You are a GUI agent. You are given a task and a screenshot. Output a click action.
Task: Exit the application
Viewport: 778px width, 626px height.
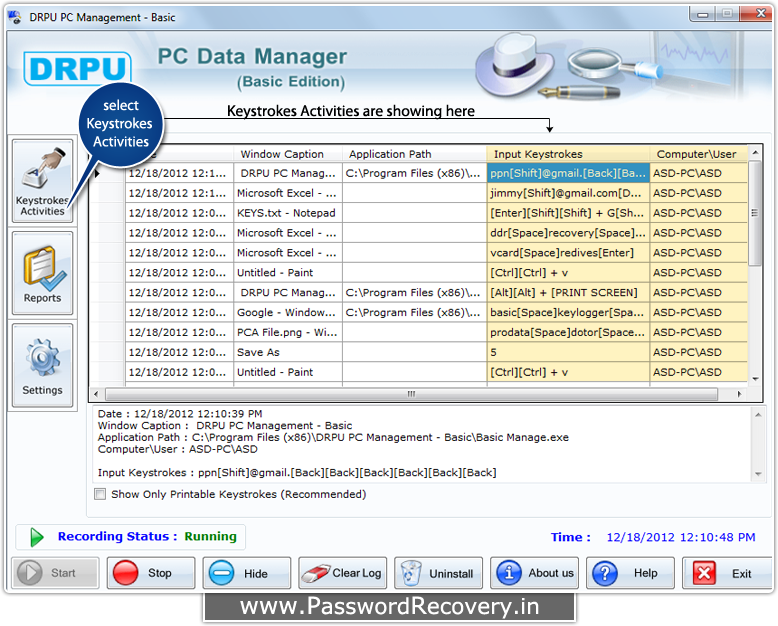coord(726,573)
